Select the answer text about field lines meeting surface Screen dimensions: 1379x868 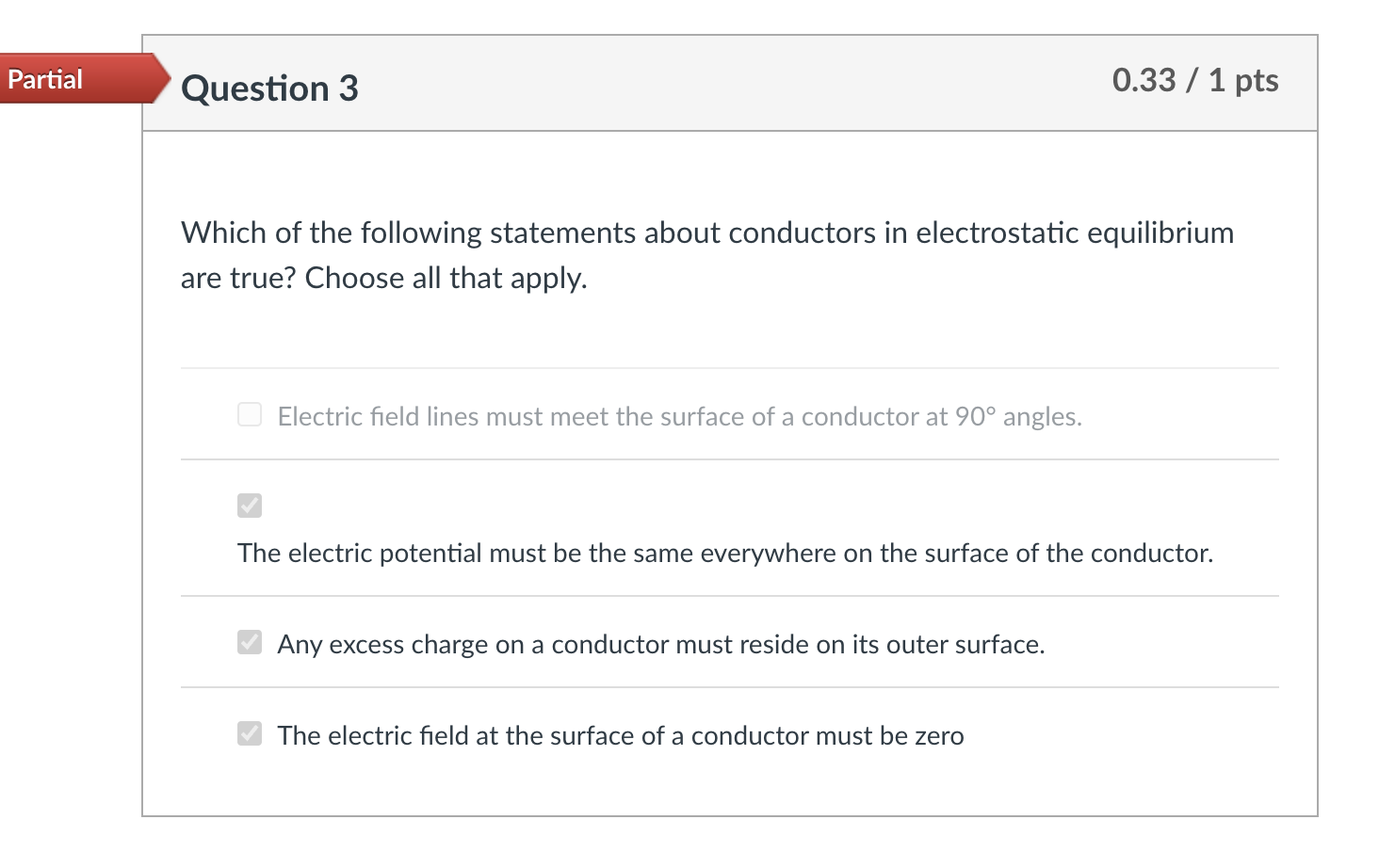678,416
